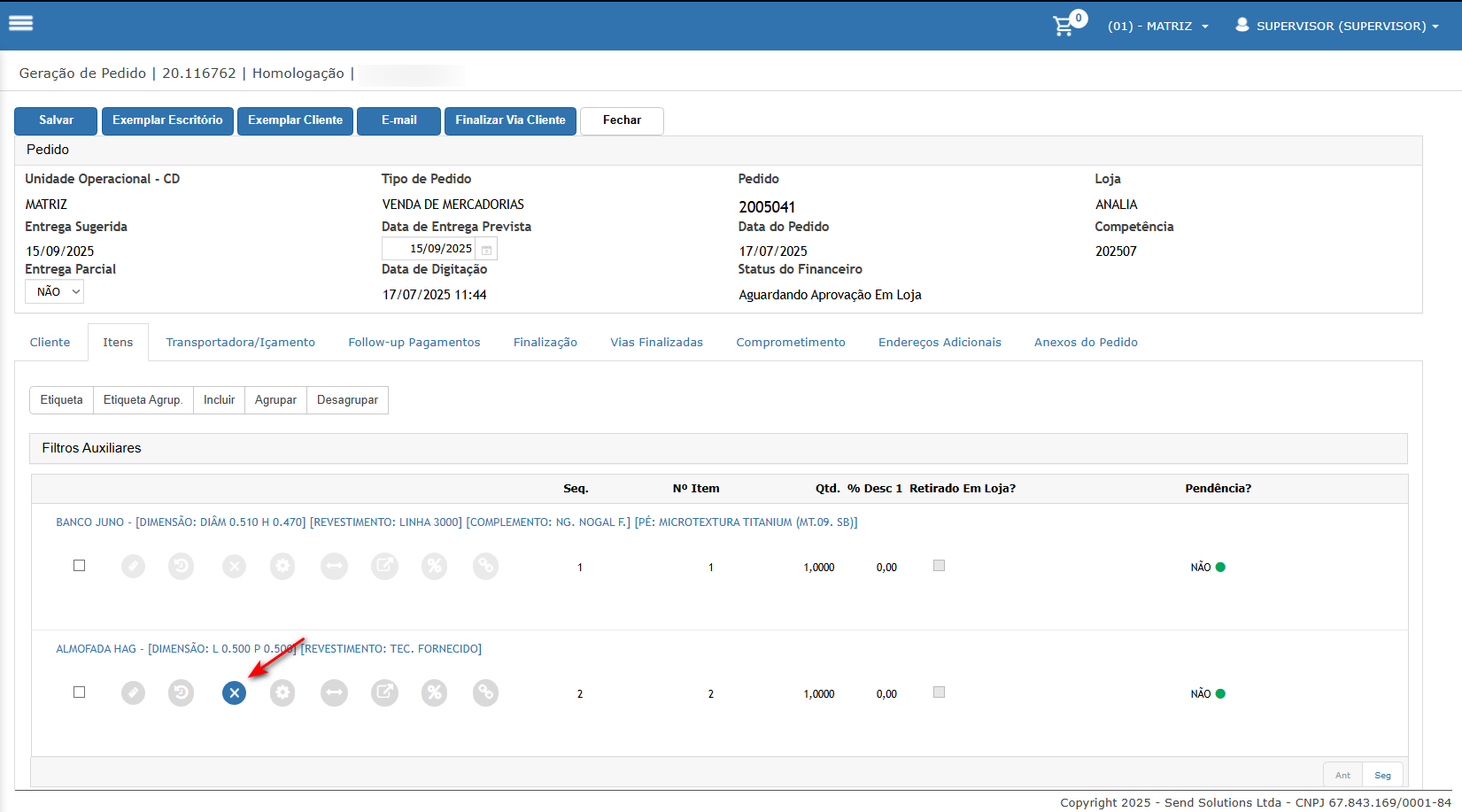This screenshot has width=1462, height=812.
Task: Open the hamburger main menu
Action: 20,24
